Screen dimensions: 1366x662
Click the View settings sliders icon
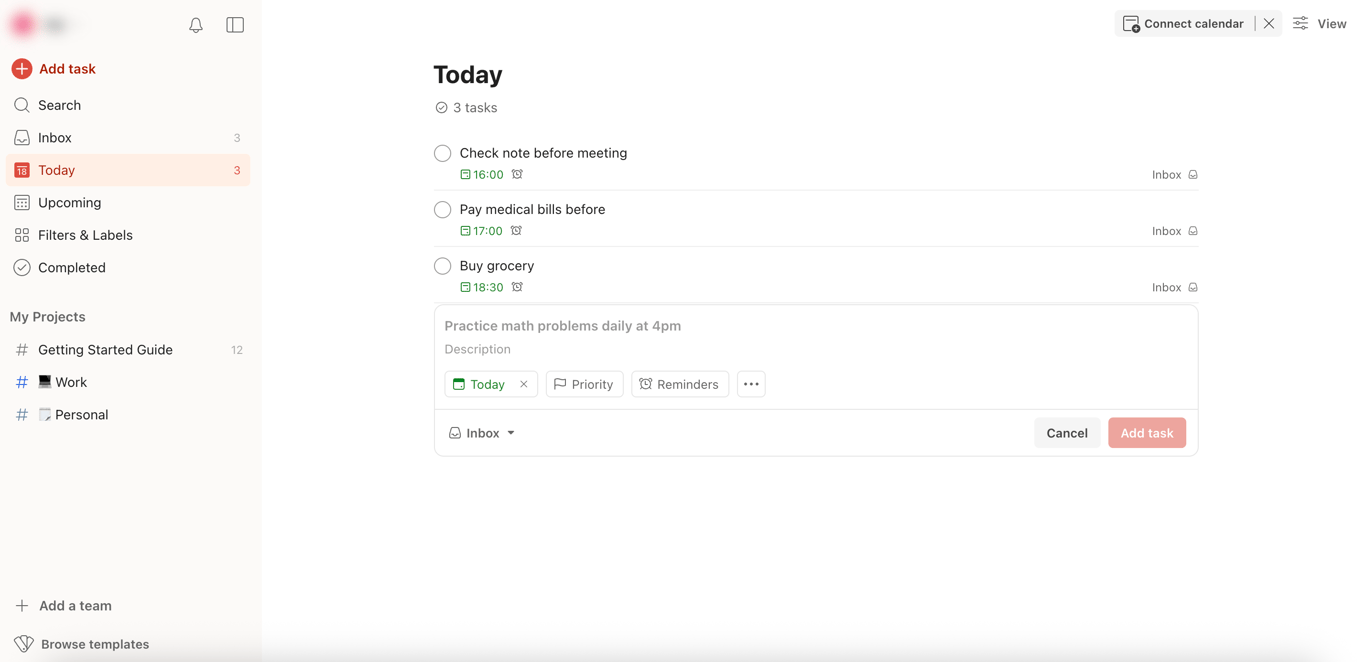click(1300, 24)
